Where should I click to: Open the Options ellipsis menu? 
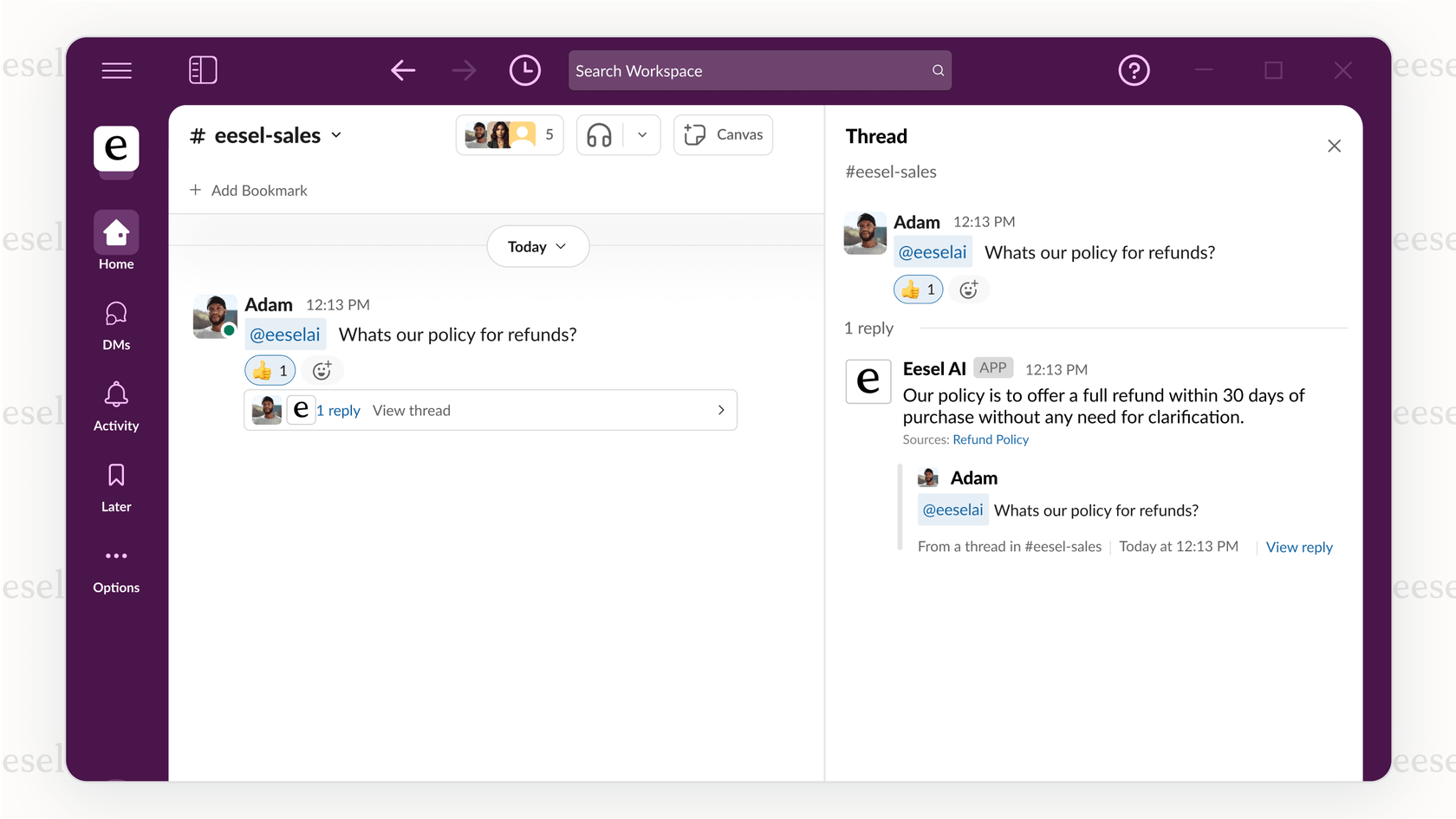(x=115, y=556)
